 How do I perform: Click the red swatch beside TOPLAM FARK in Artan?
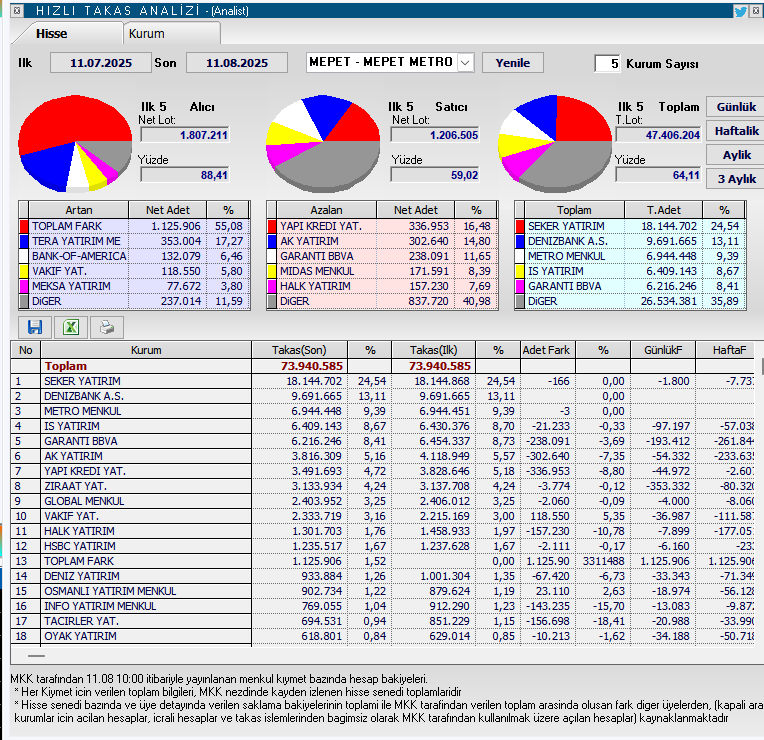[x=24, y=226]
